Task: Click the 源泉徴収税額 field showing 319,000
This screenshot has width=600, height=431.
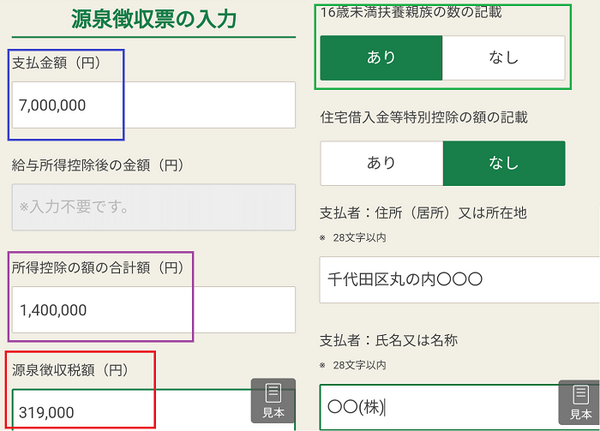Action: pos(154,410)
